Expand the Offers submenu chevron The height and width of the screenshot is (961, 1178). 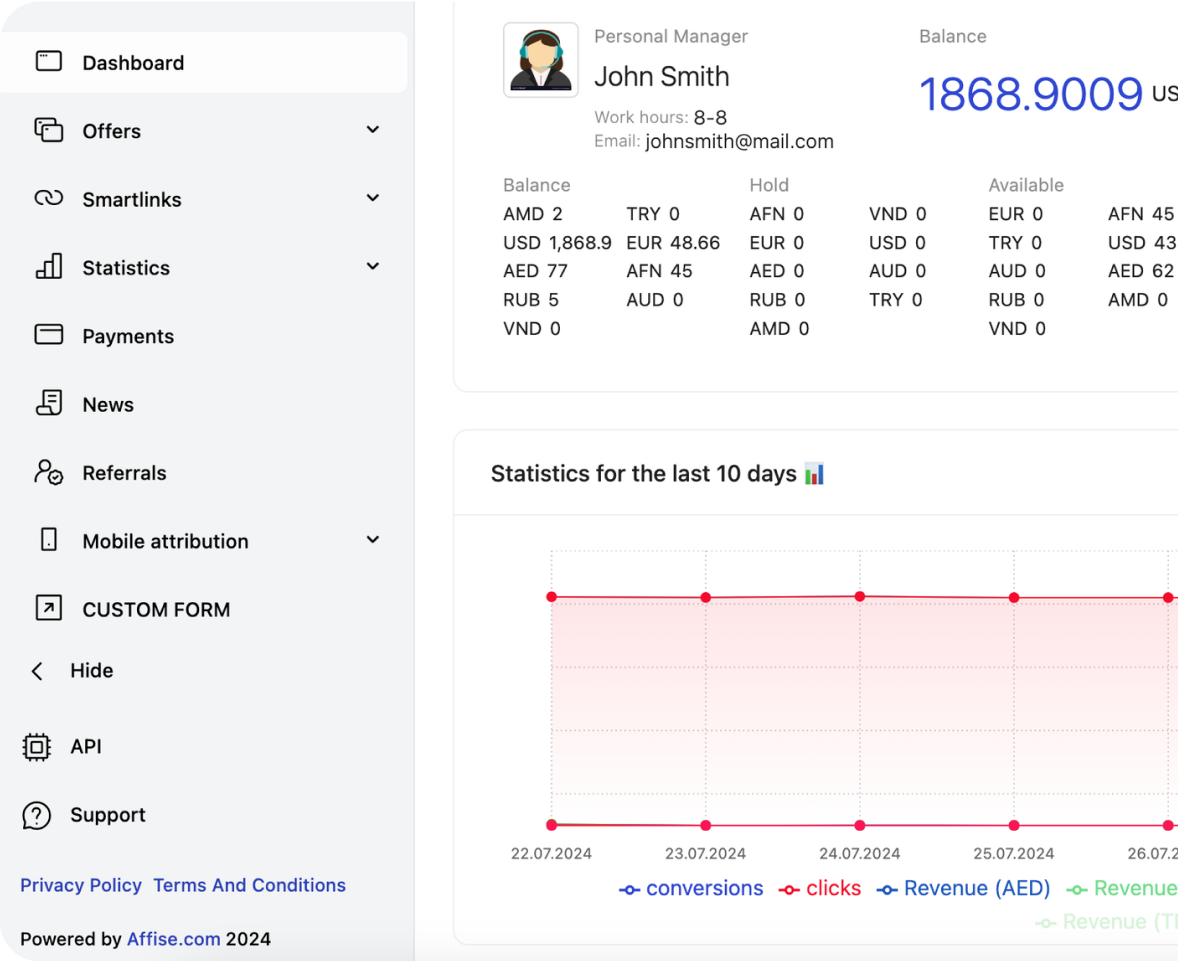coord(373,130)
